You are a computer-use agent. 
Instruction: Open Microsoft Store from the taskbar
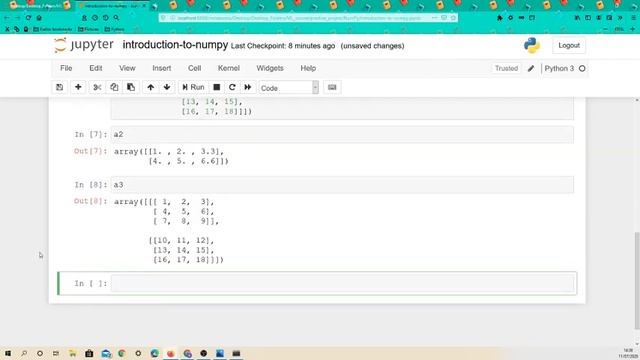tap(89, 353)
